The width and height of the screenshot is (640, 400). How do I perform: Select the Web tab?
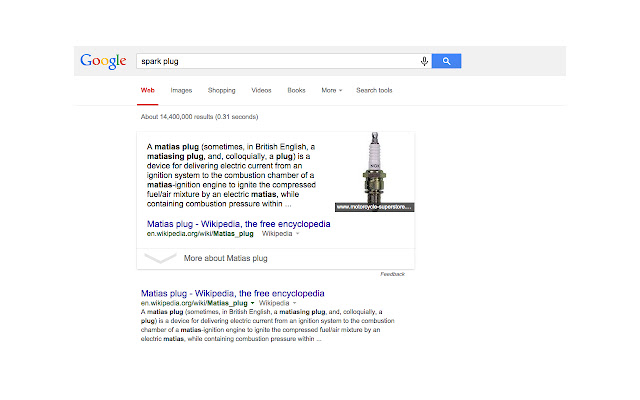(147, 90)
